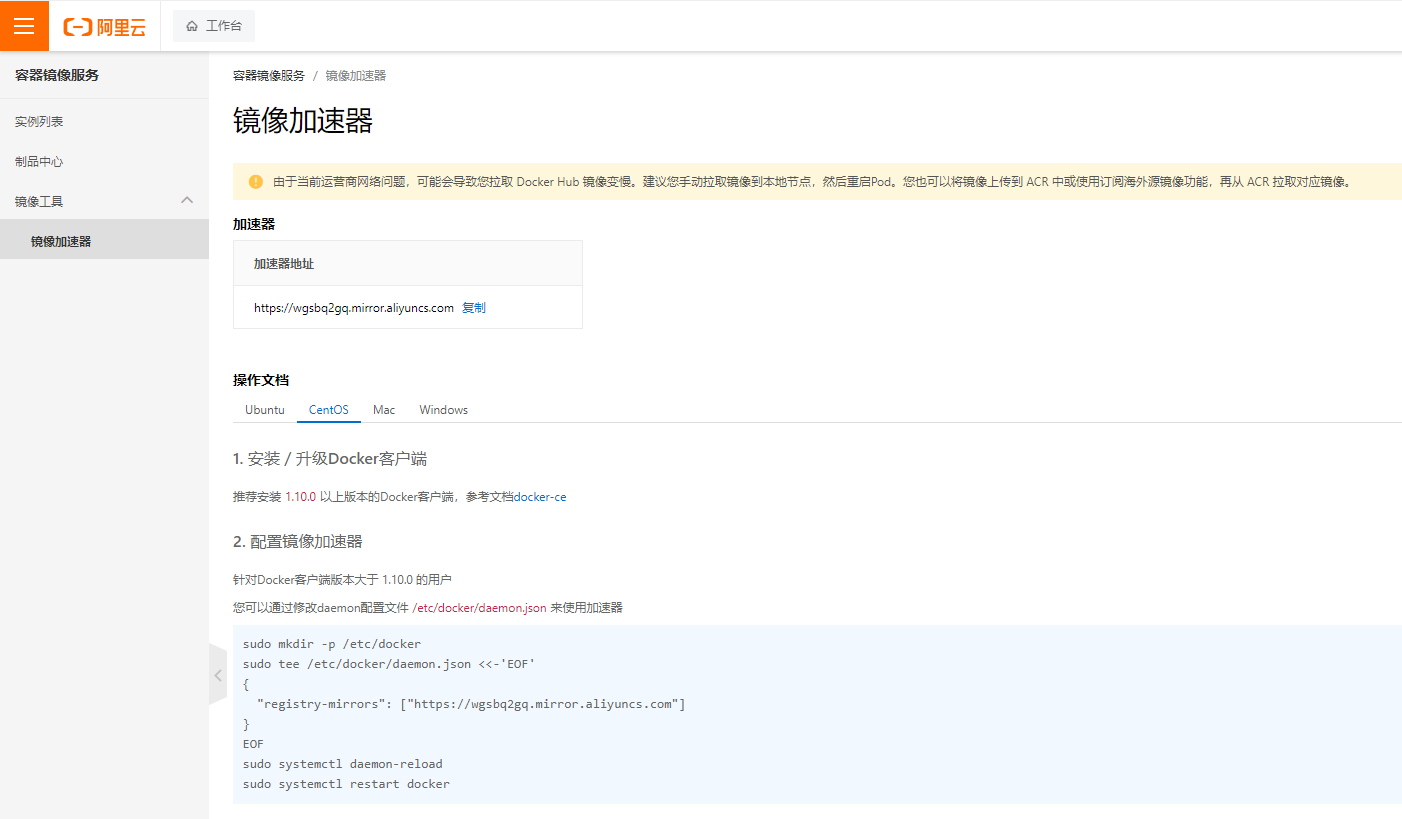Collapse the 镜像工具 sidebar group
1402x819 pixels.
(104, 201)
